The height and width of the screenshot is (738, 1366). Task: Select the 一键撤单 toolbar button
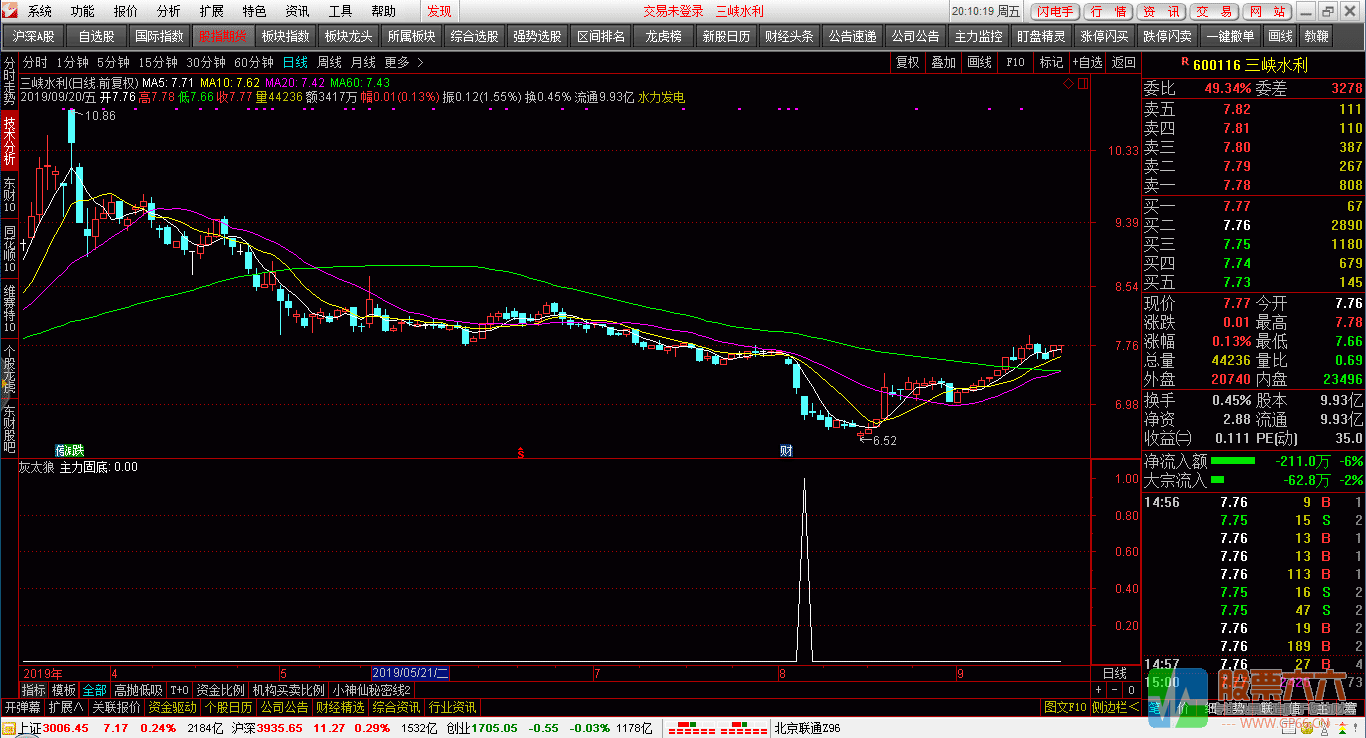1230,36
